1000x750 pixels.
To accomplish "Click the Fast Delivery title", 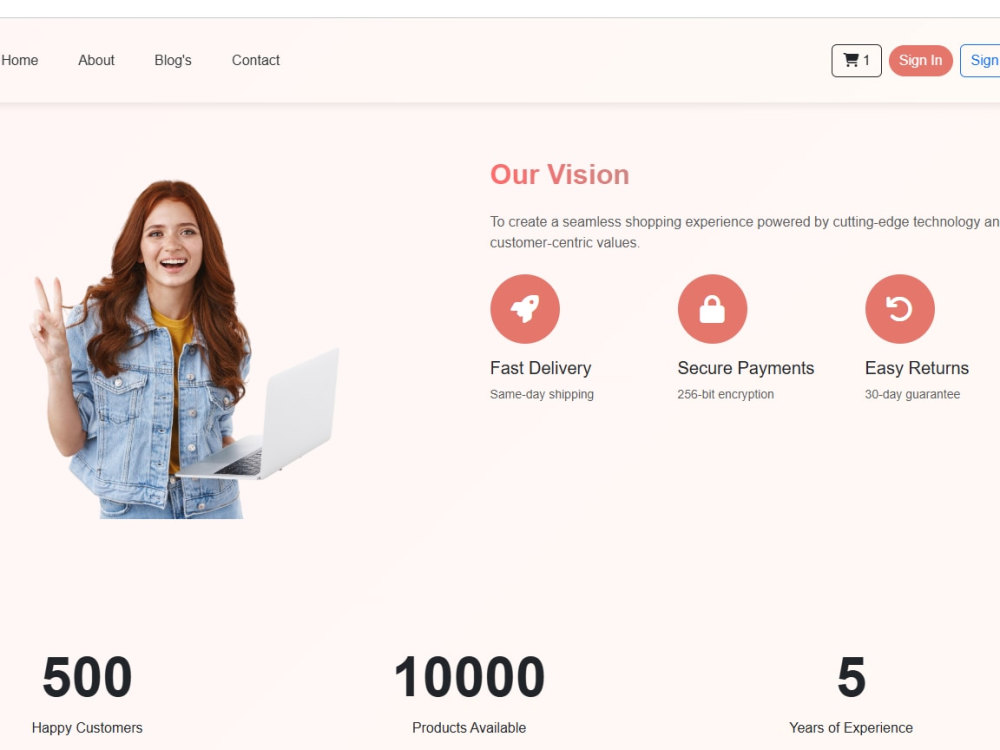I will pos(541,368).
